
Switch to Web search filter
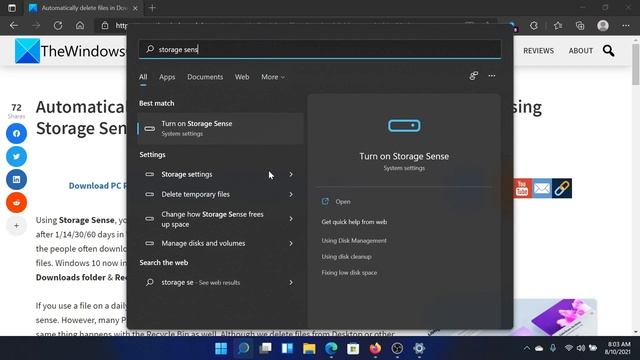242,77
